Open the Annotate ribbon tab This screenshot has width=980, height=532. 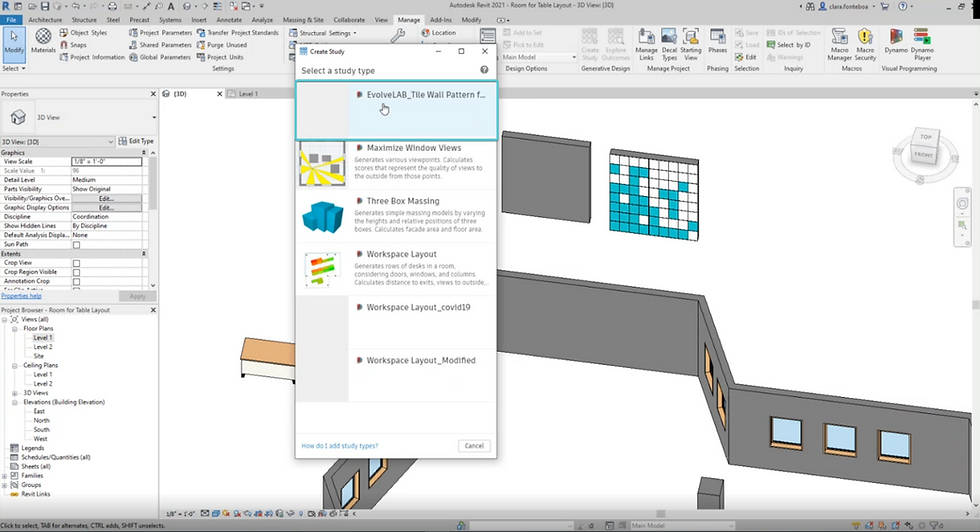click(229, 20)
